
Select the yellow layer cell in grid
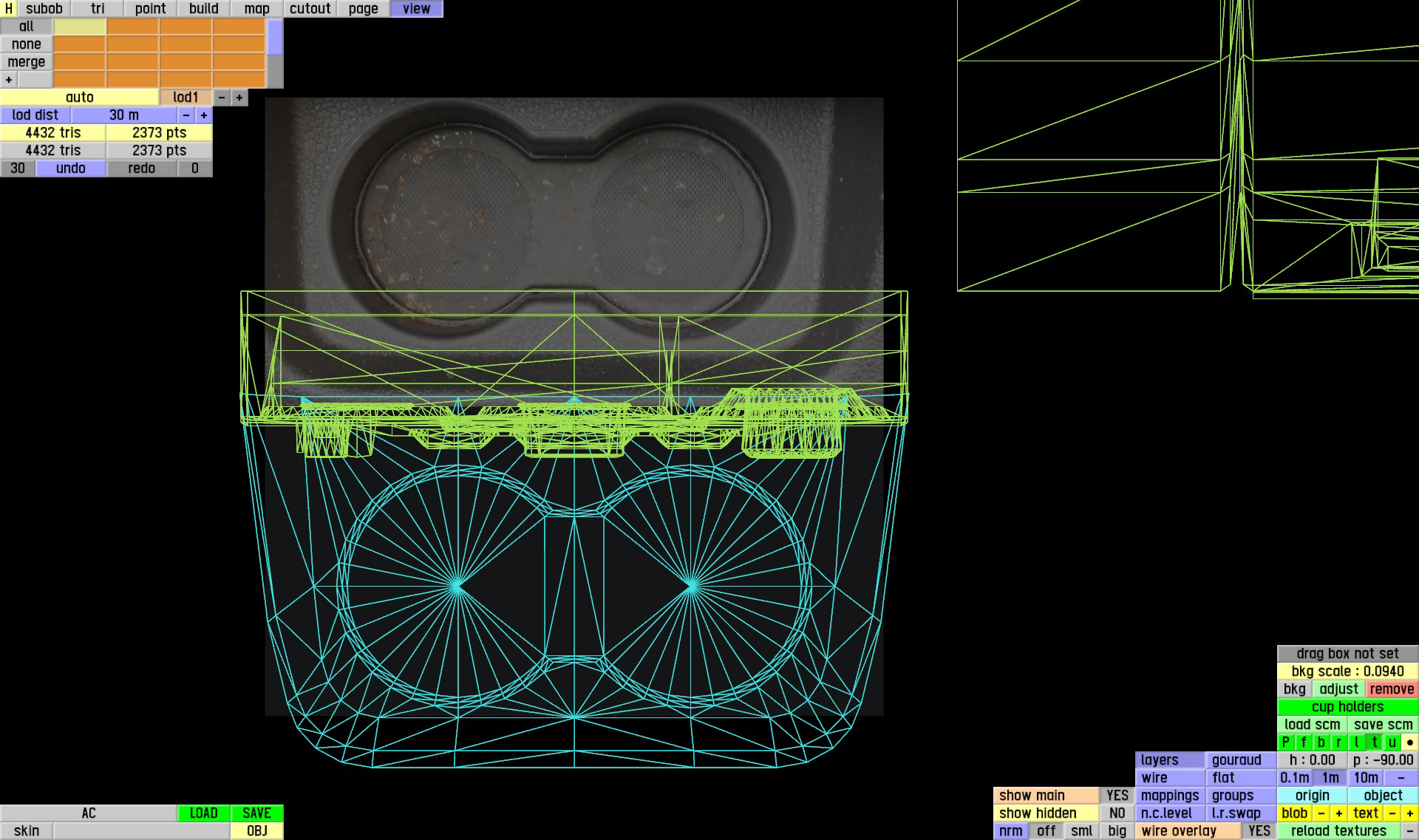coord(80,27)
